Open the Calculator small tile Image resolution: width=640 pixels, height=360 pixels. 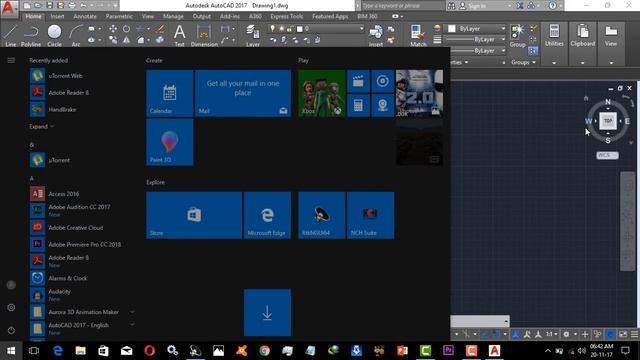coord(358,106)
